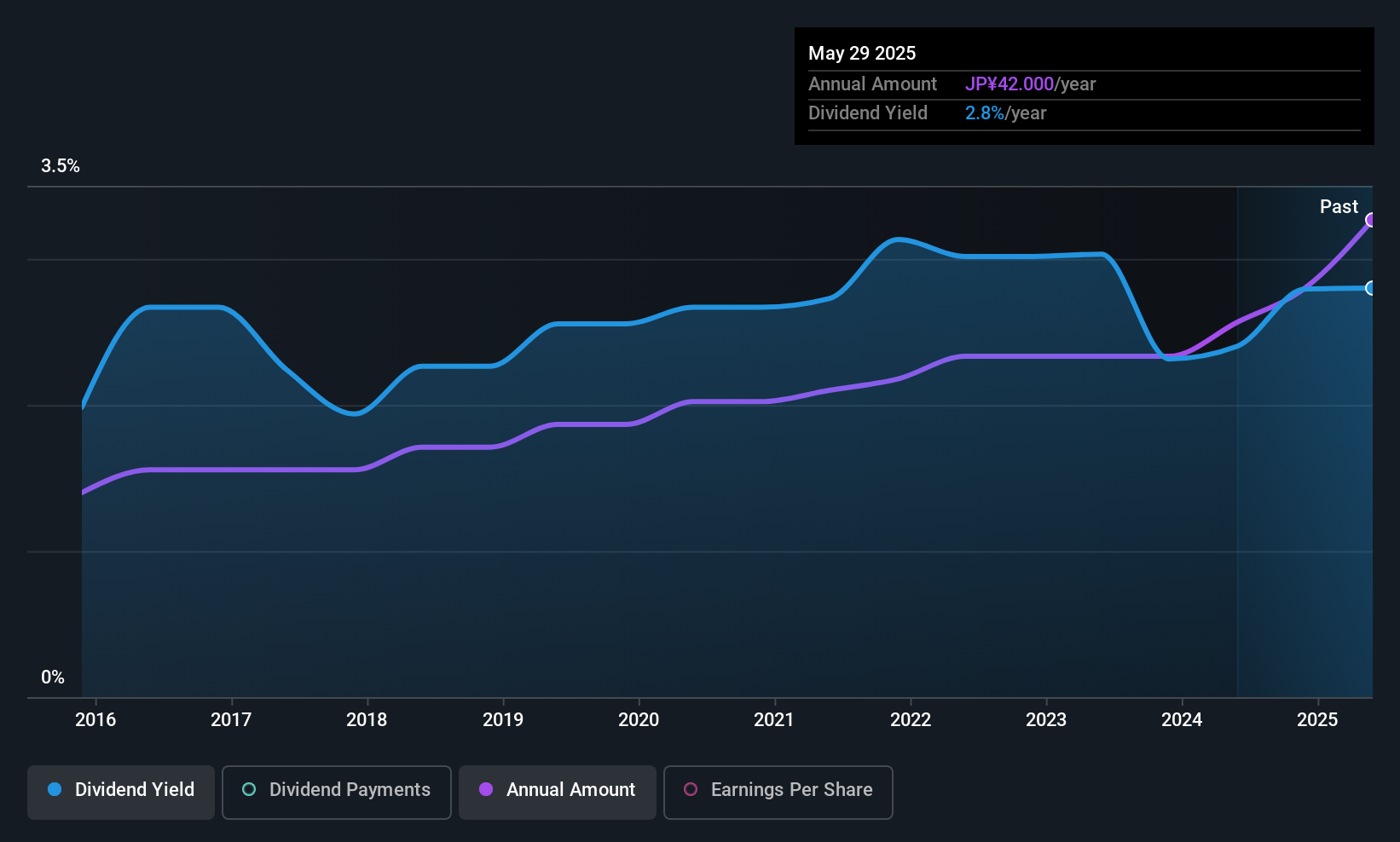1400x842 pixels.
Task: Toggle the Dividend Yield legend button
Action: (121, 792)
